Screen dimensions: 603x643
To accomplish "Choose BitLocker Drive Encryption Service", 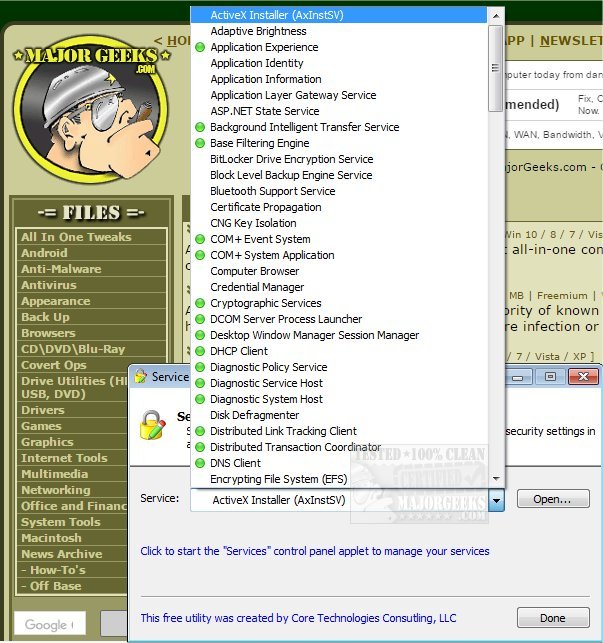I will click(x=339, y=159).
